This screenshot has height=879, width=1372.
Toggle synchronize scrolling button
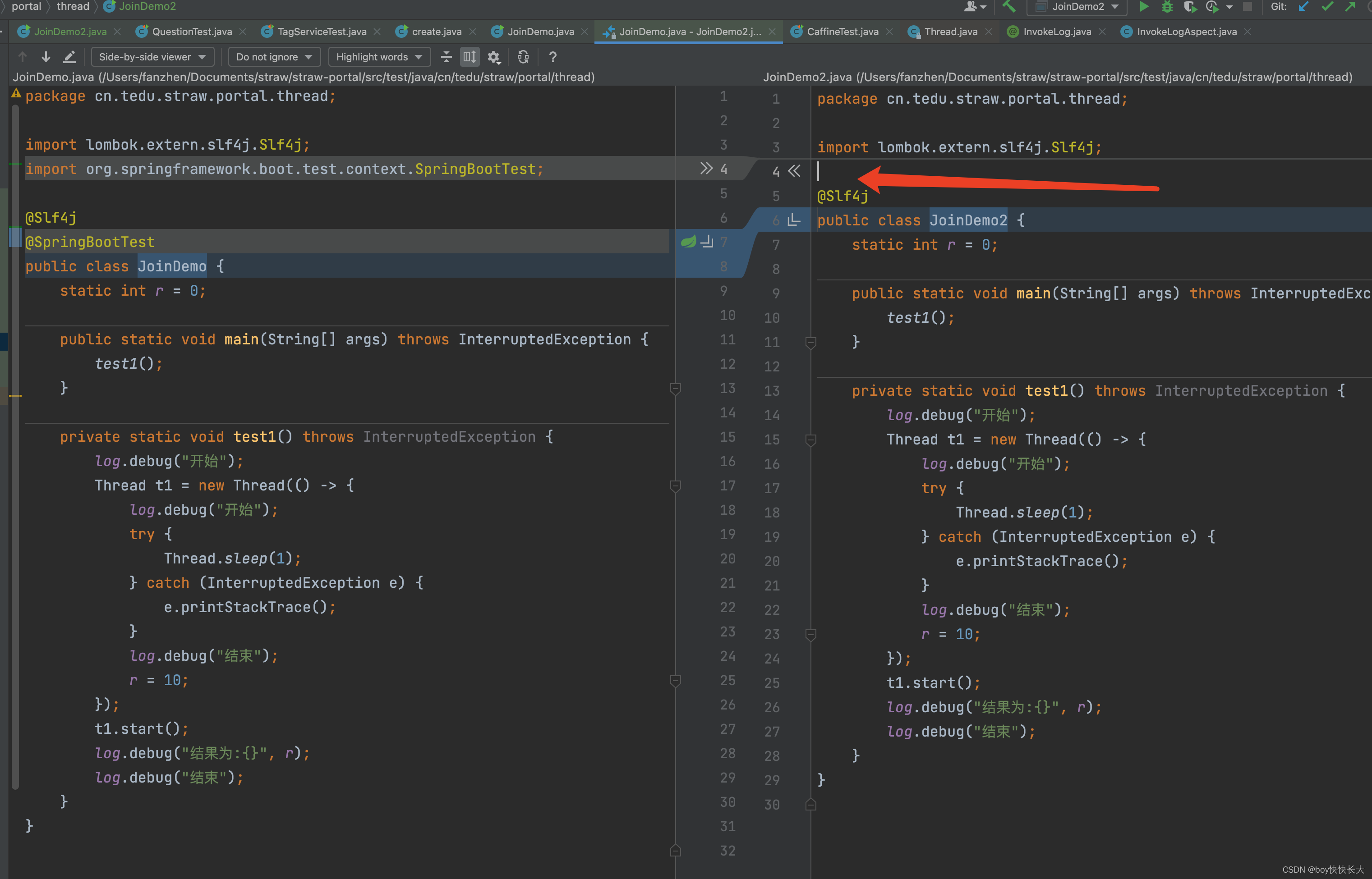470,56
